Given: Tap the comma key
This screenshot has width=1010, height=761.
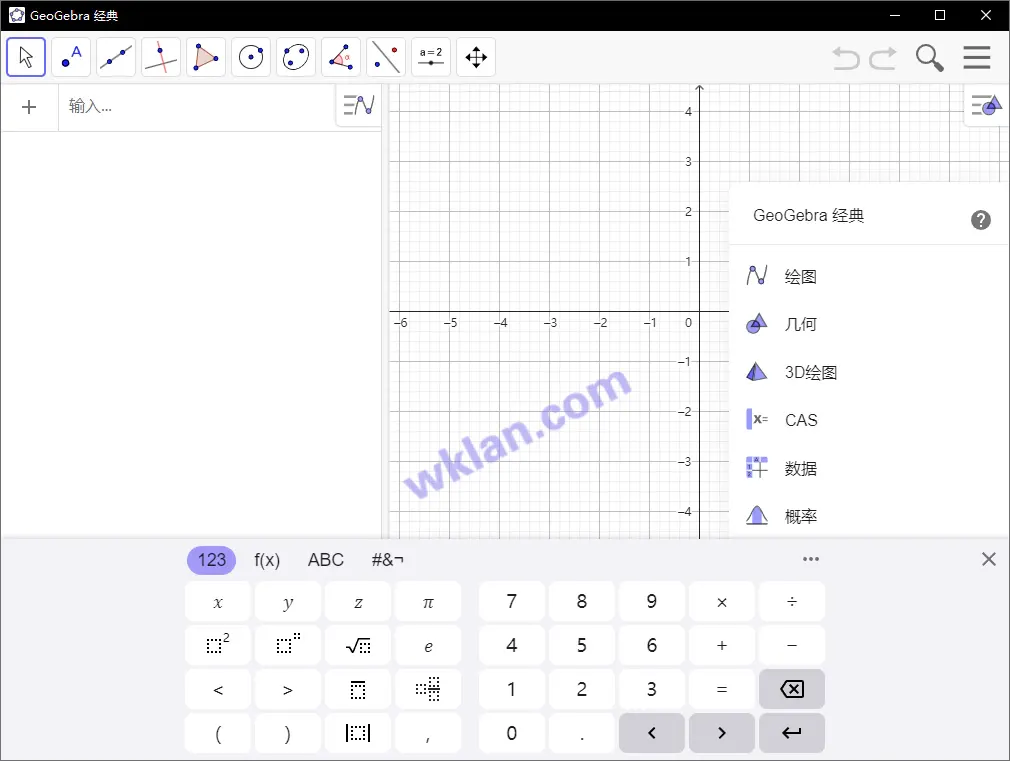Looking at the screenshot, I should pos(428,733).
